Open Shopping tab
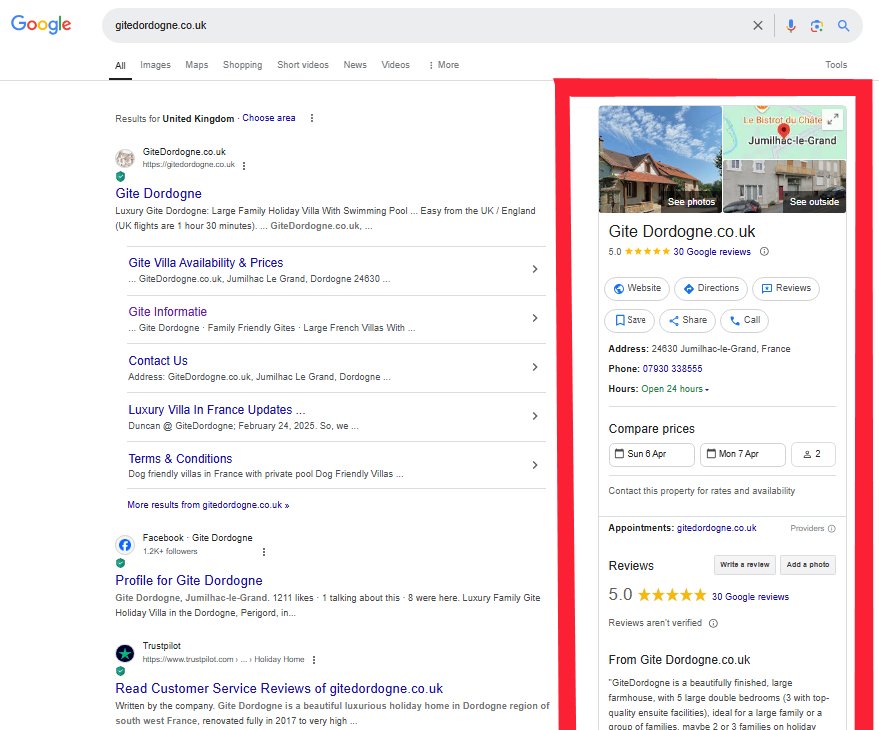Screen dimensions: 879x730 [x=243, y=65]
